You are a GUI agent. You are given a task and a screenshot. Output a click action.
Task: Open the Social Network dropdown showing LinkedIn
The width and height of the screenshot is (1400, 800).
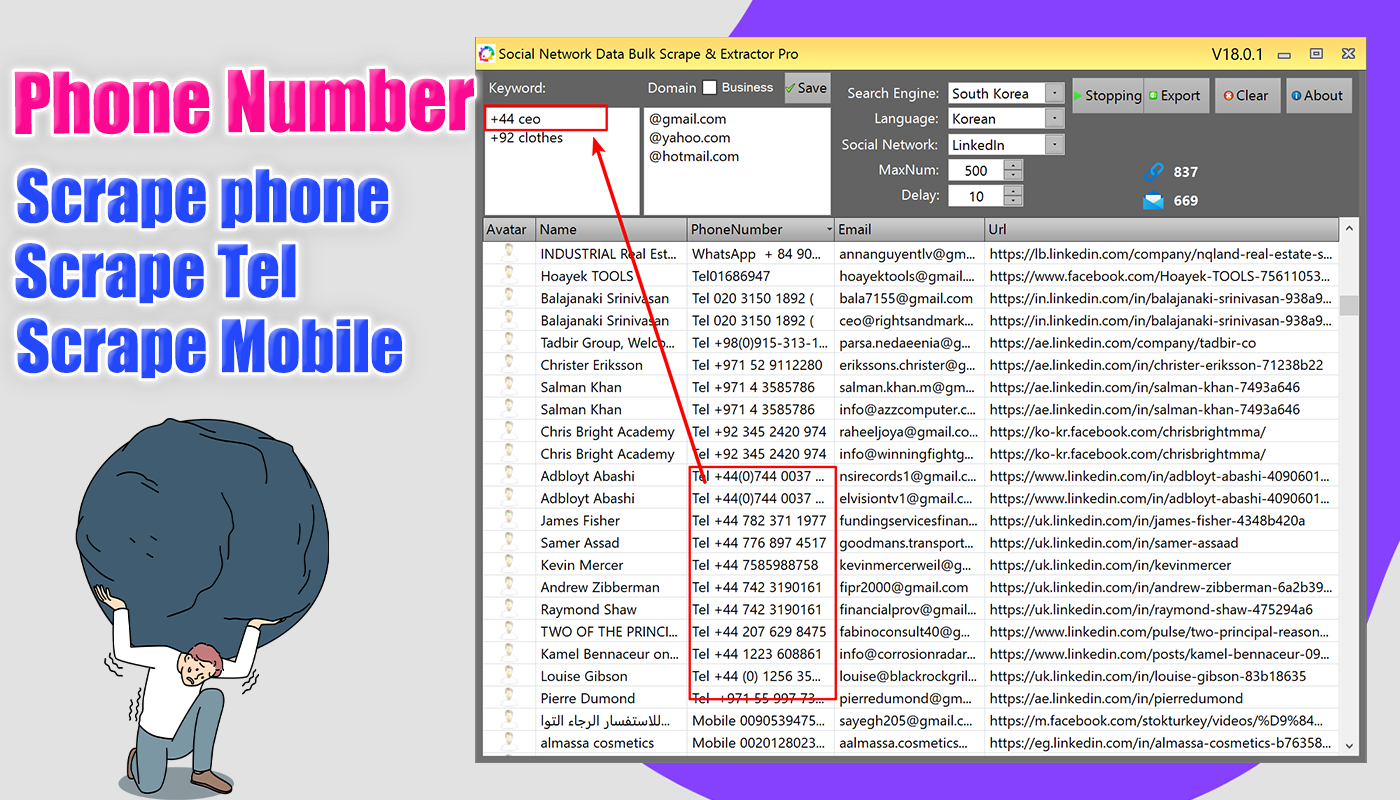pos(1057,143)
